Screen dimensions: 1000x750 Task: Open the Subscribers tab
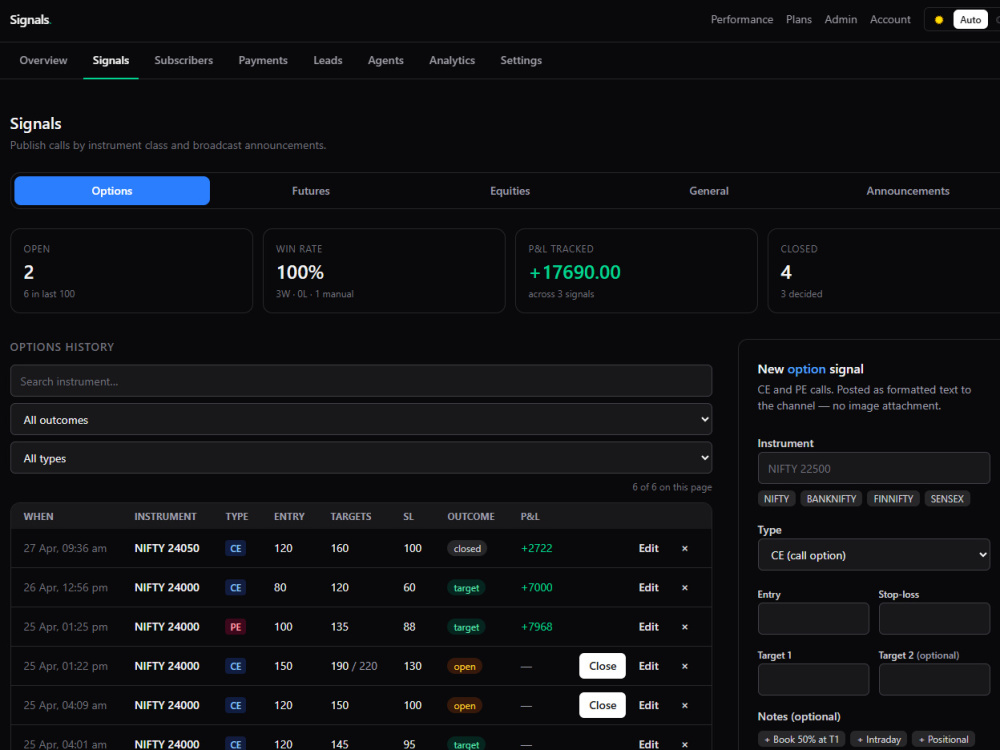click(x=184, y=60)
